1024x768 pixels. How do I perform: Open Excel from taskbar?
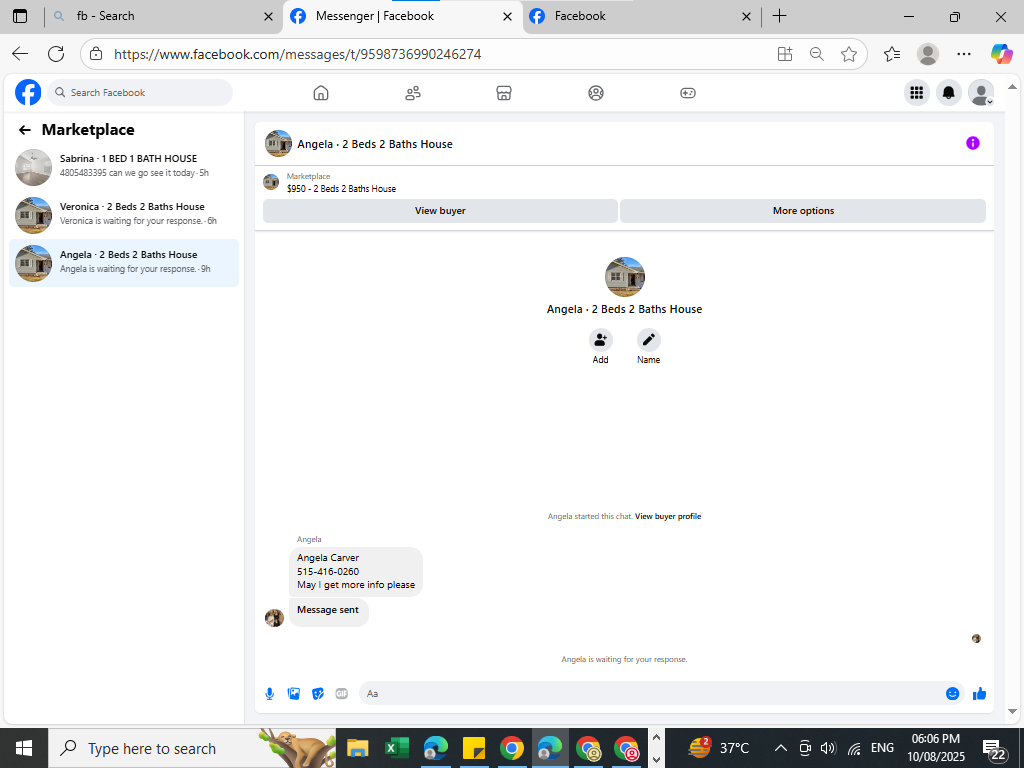click(x=396, y=748)
